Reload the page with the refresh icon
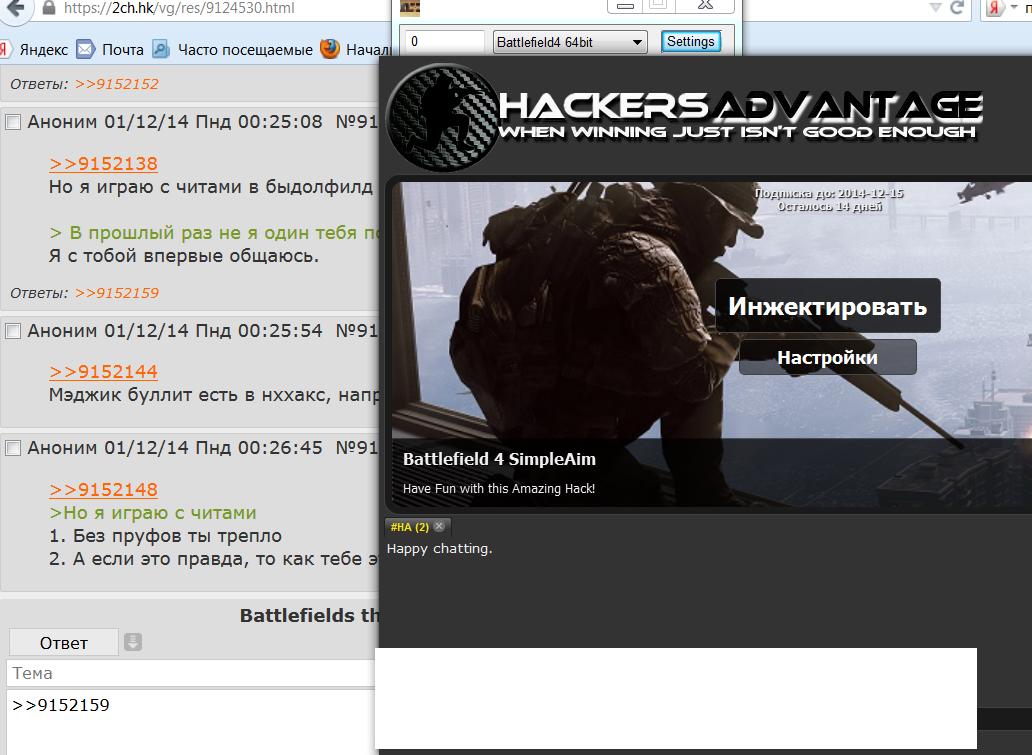This screenshot has height=755, width=1032. pos(957,8)
